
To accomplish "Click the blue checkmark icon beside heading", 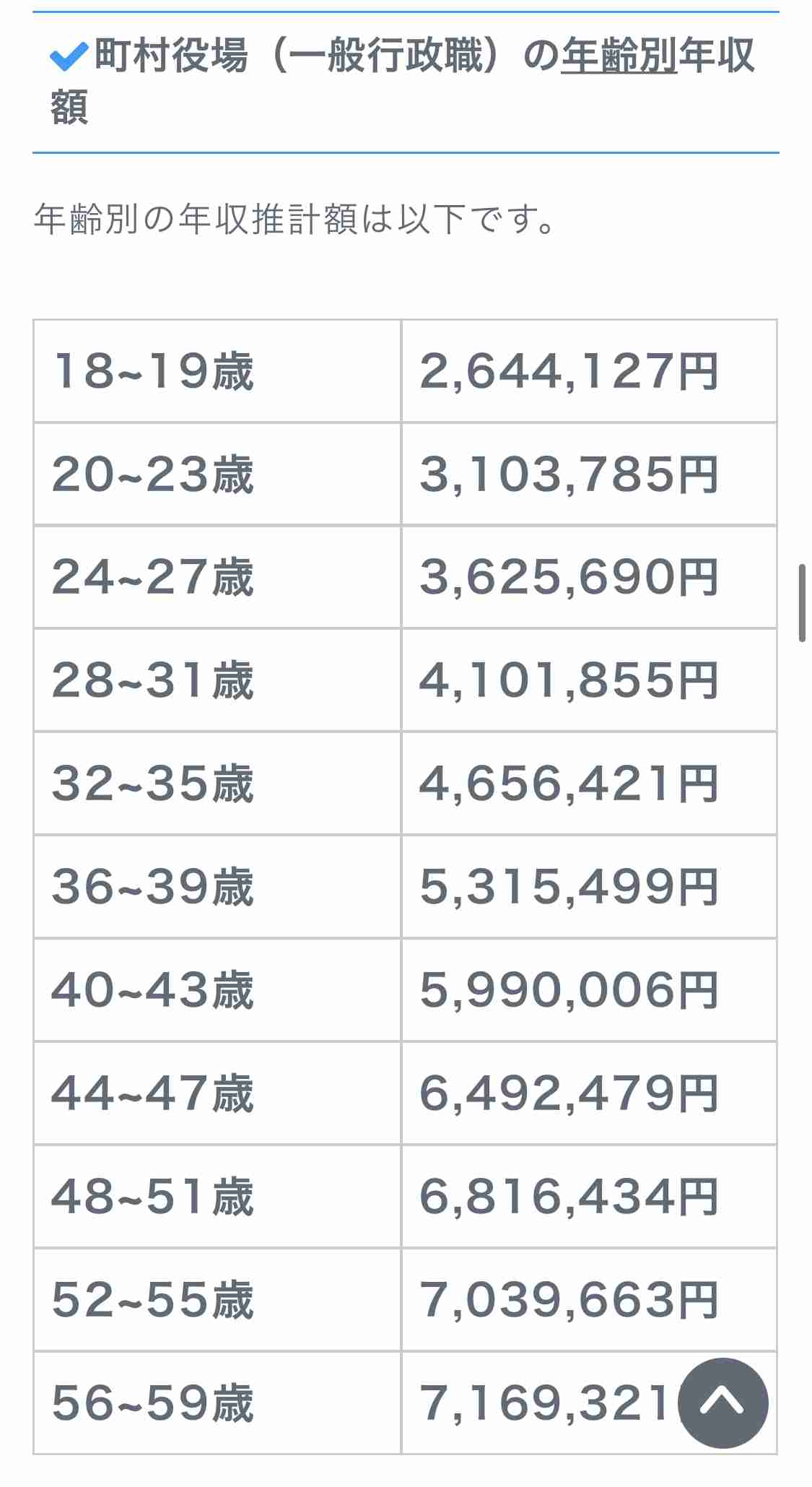I will tap(69, 57).
